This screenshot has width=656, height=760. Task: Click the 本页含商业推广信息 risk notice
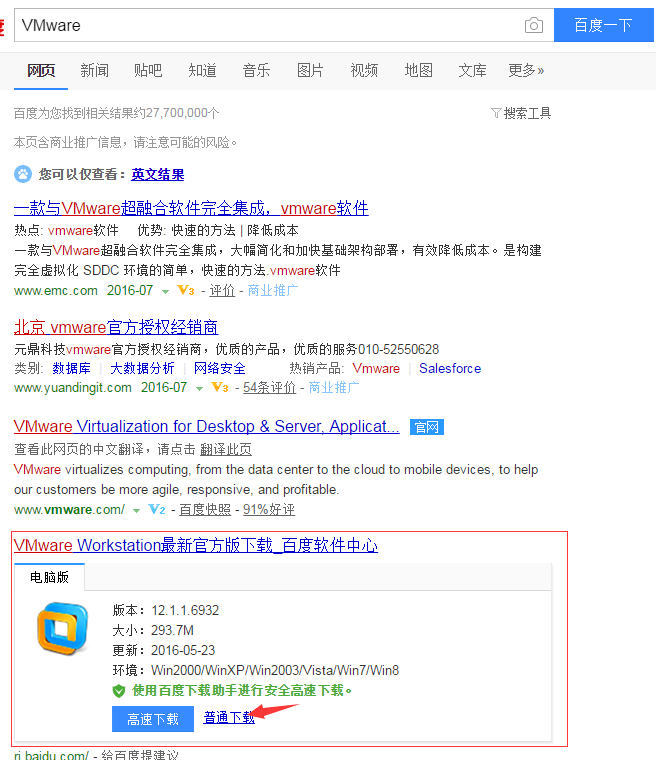(125, 142)
